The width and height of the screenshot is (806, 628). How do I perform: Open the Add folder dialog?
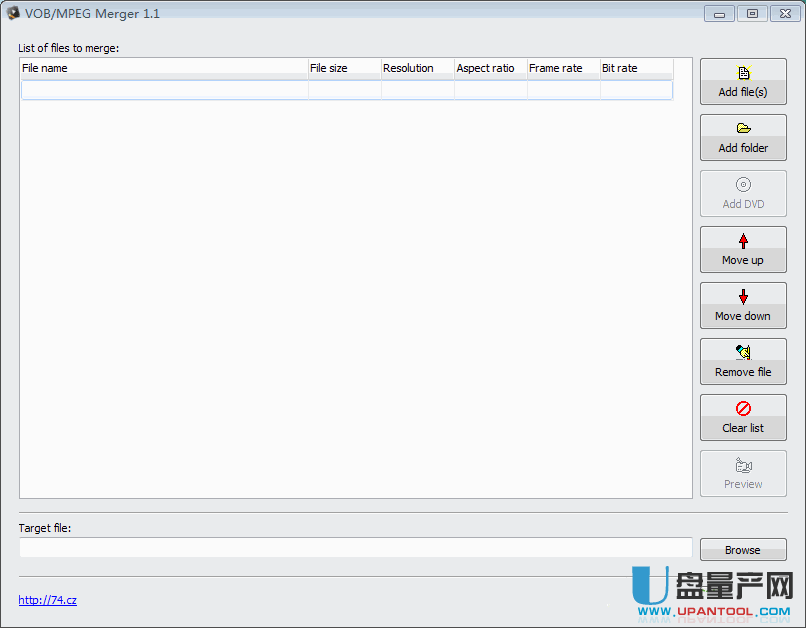pos(743,137)
